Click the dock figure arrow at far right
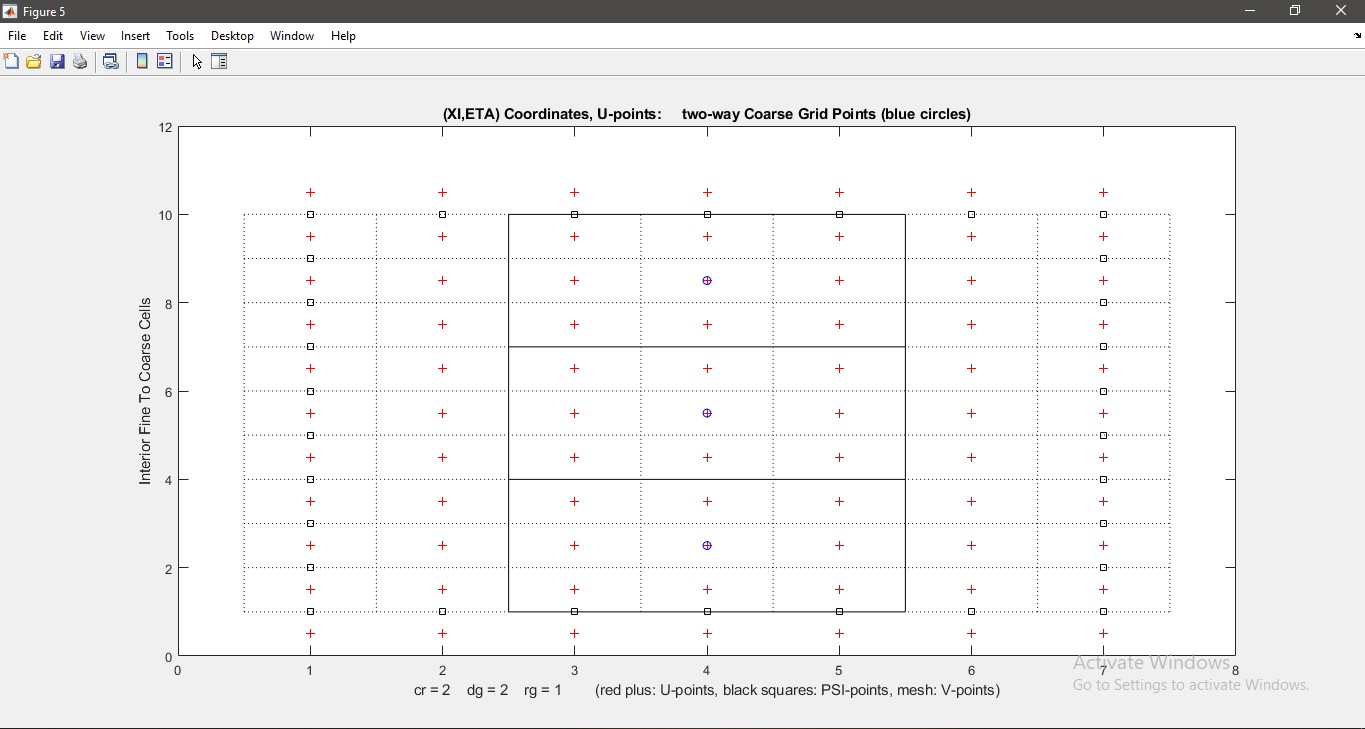The image size is (1365, 729). click(1357, 36)
